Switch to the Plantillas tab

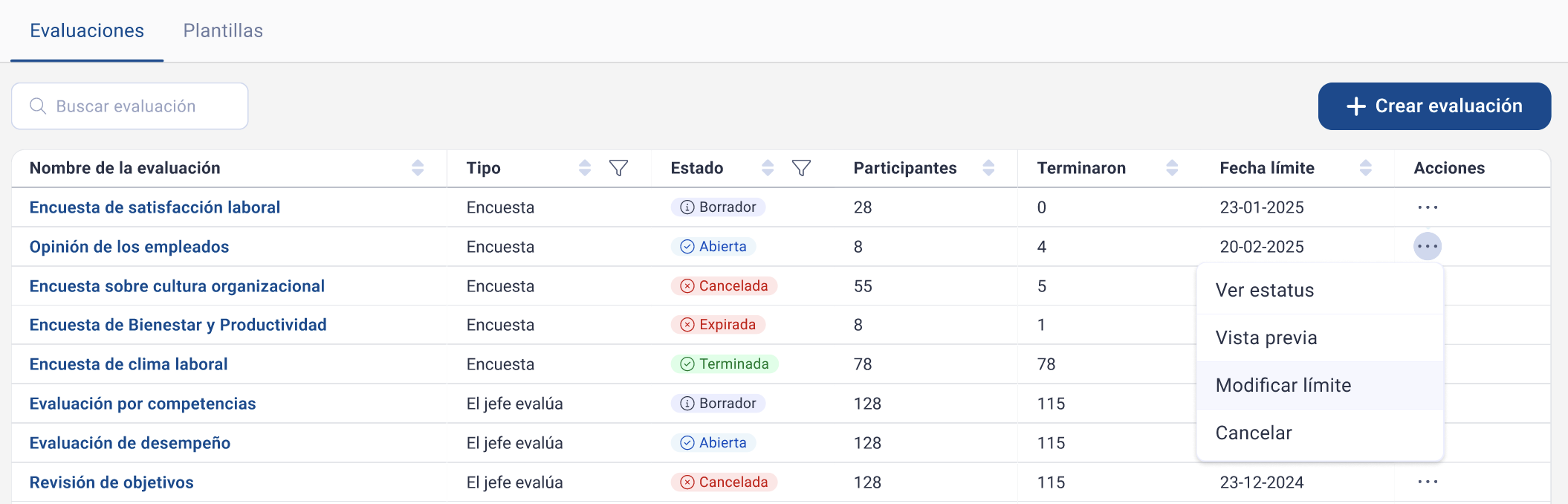(x=223, y=30)
